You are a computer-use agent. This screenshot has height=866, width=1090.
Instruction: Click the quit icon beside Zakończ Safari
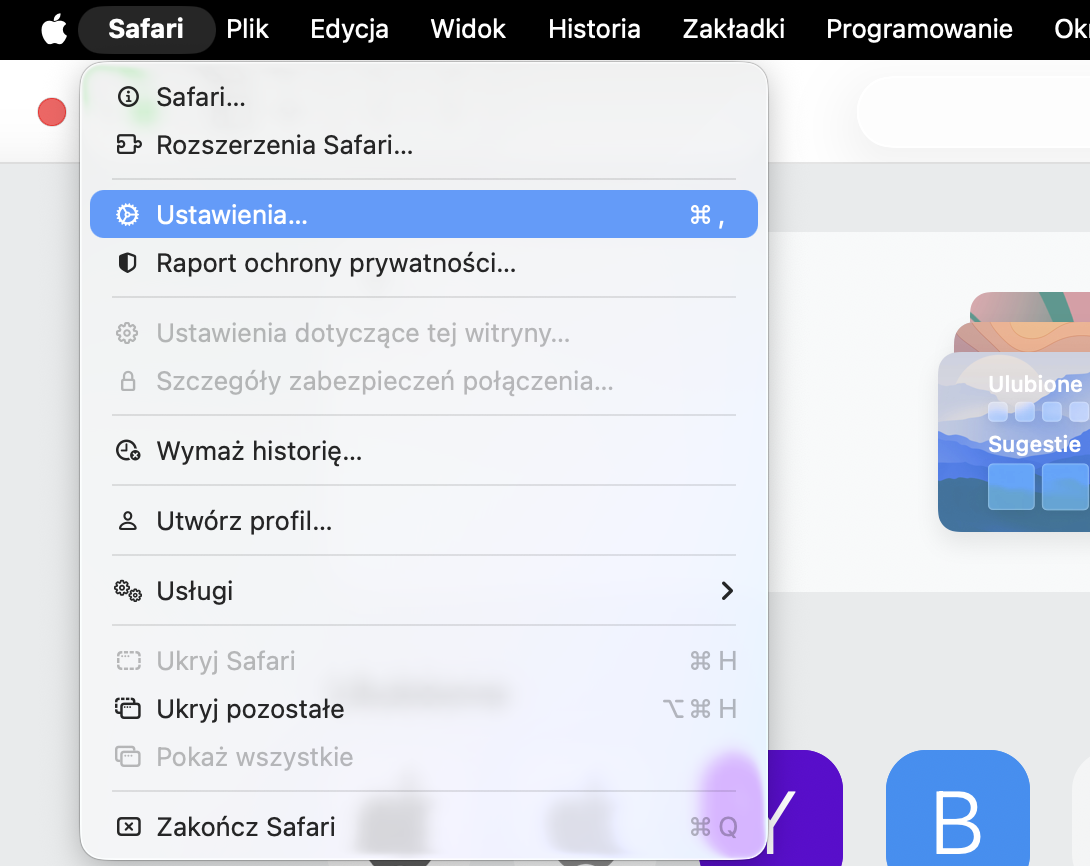tap(129, 827)
